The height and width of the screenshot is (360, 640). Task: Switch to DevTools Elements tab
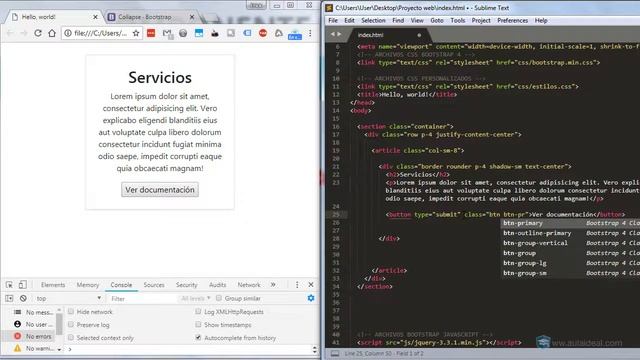53,285
